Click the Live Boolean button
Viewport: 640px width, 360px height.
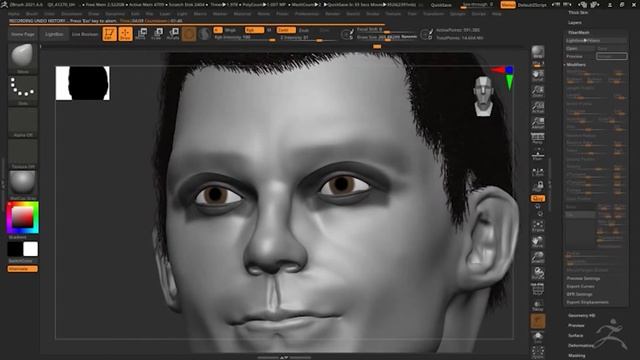tap(85, 34)
